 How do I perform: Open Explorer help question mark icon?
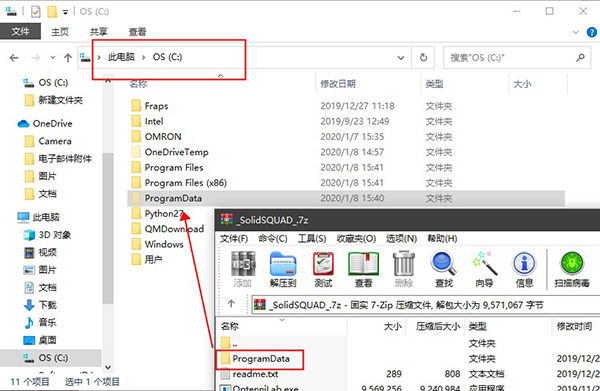592,32
